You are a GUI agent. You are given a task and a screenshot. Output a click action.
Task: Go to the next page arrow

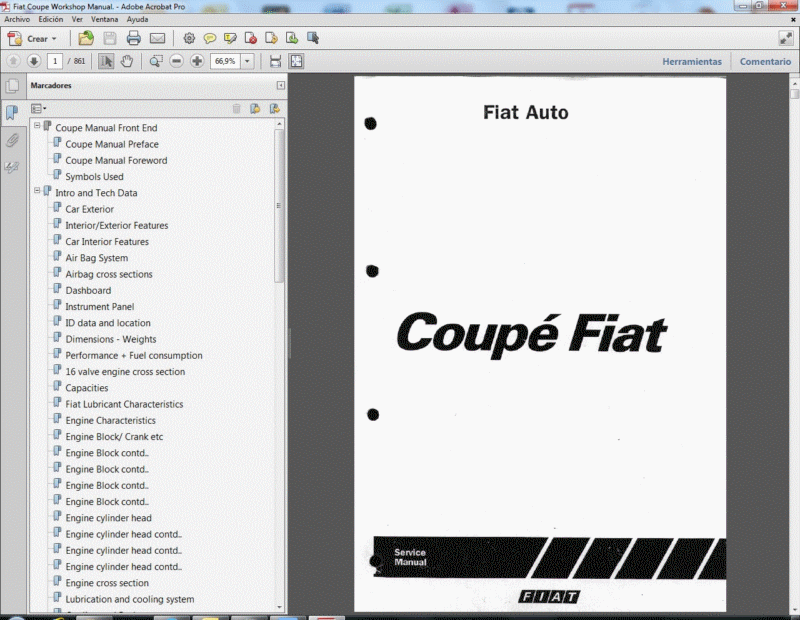[x=34, y=61]
